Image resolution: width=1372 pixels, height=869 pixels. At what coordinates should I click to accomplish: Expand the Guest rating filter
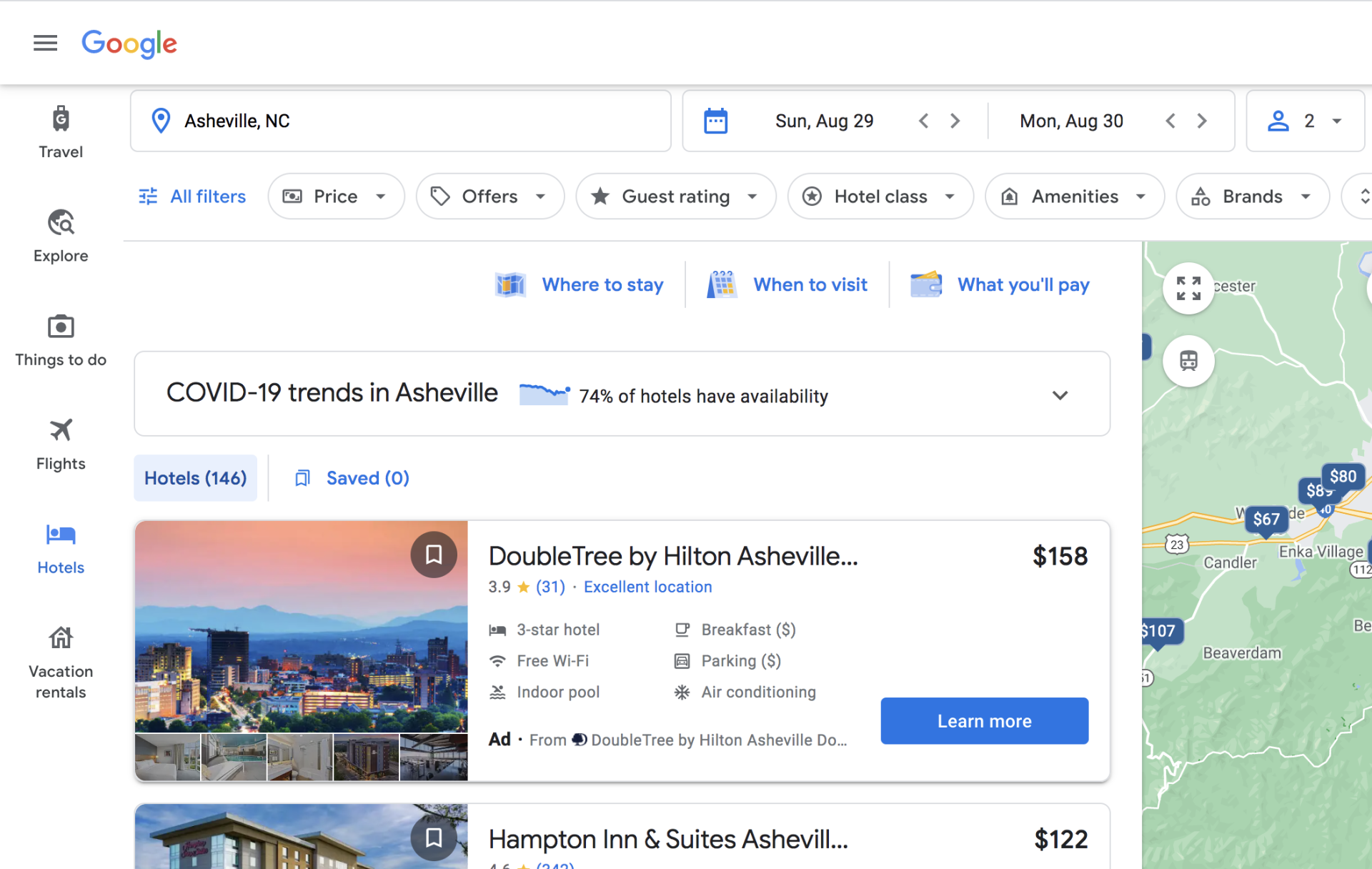pos(676,197)
